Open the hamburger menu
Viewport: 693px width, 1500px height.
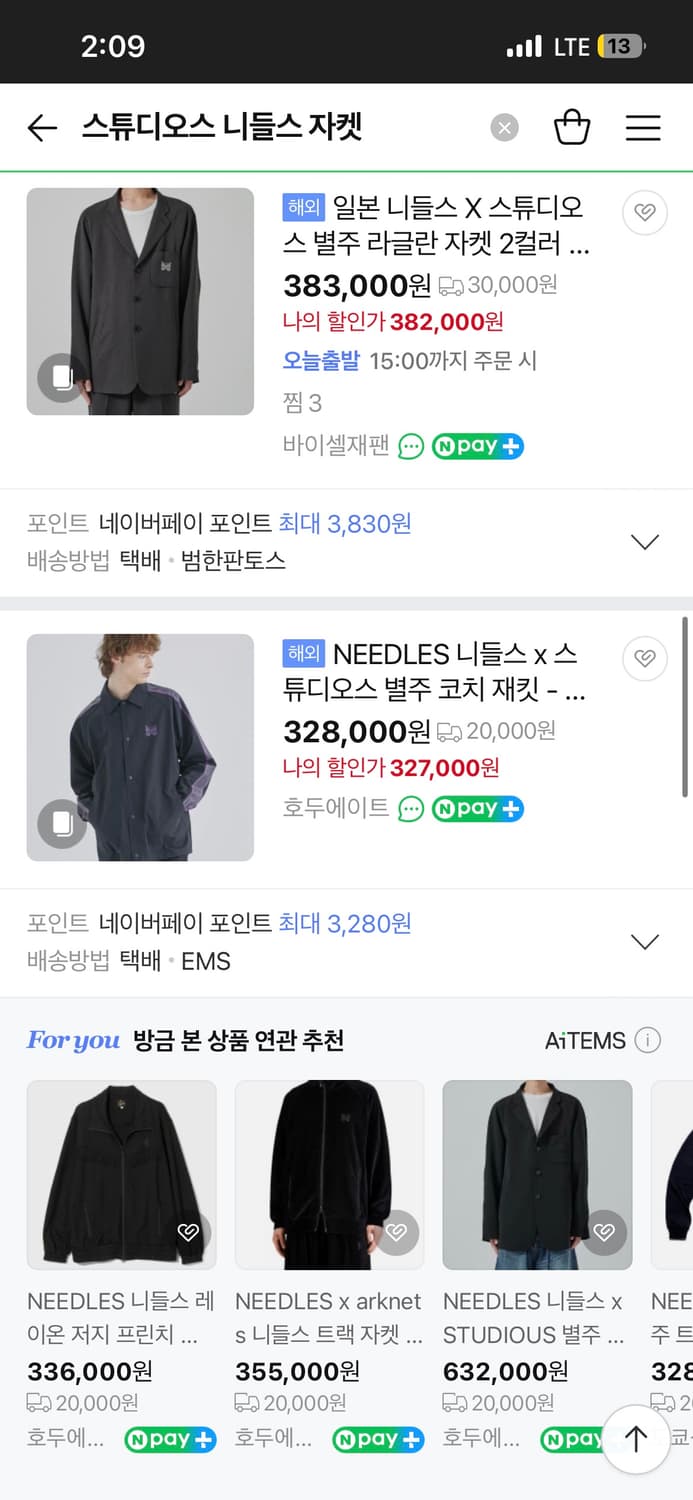click(x=643, y=127)
